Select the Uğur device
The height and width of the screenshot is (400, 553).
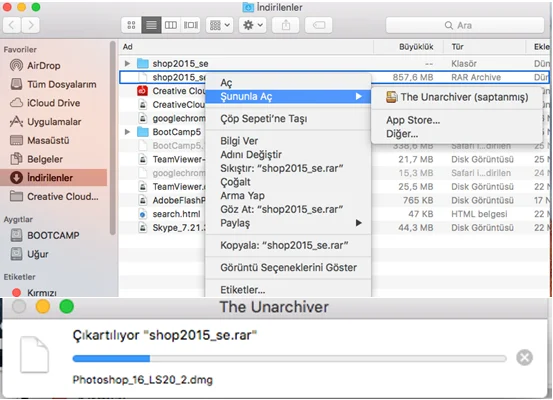(29, 254)
